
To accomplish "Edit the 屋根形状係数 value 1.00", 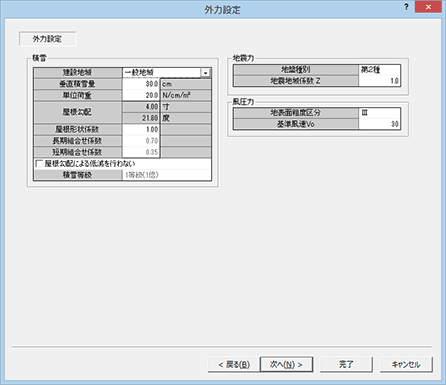I will pos(141,129).
